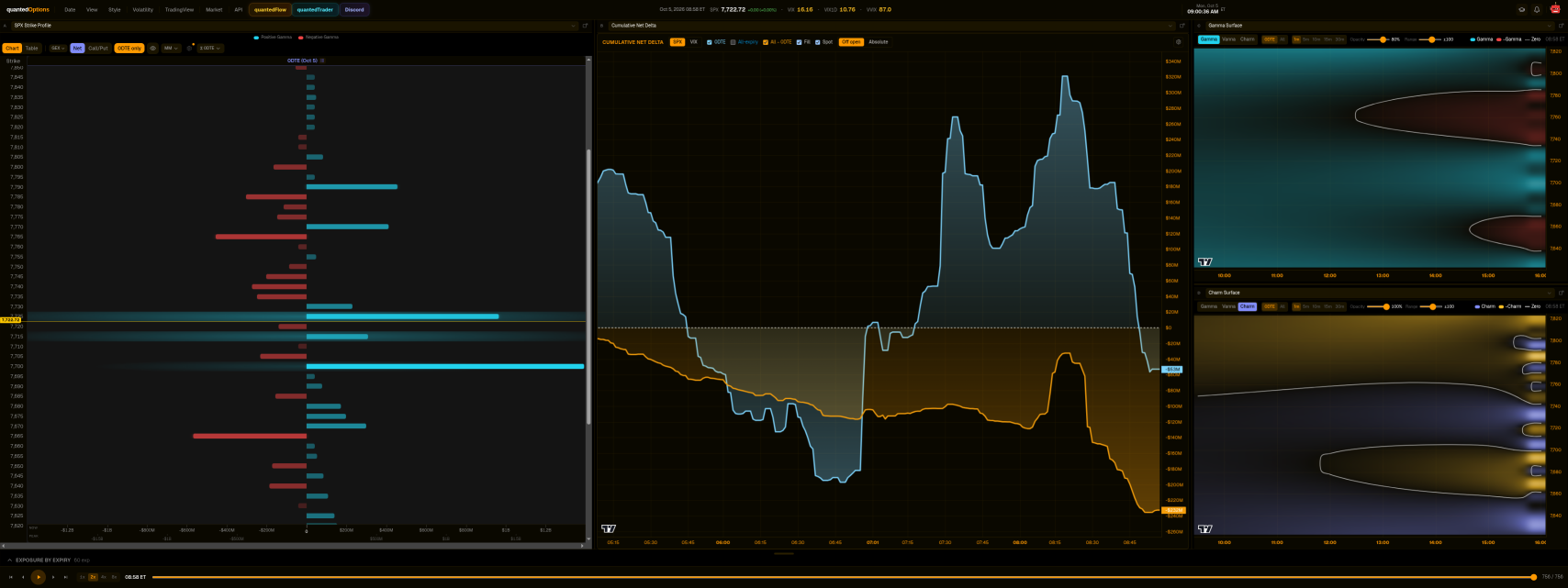Screen dimensions: 1568x588
Task: Open the quantedTrader link
Action: [315, 9]
